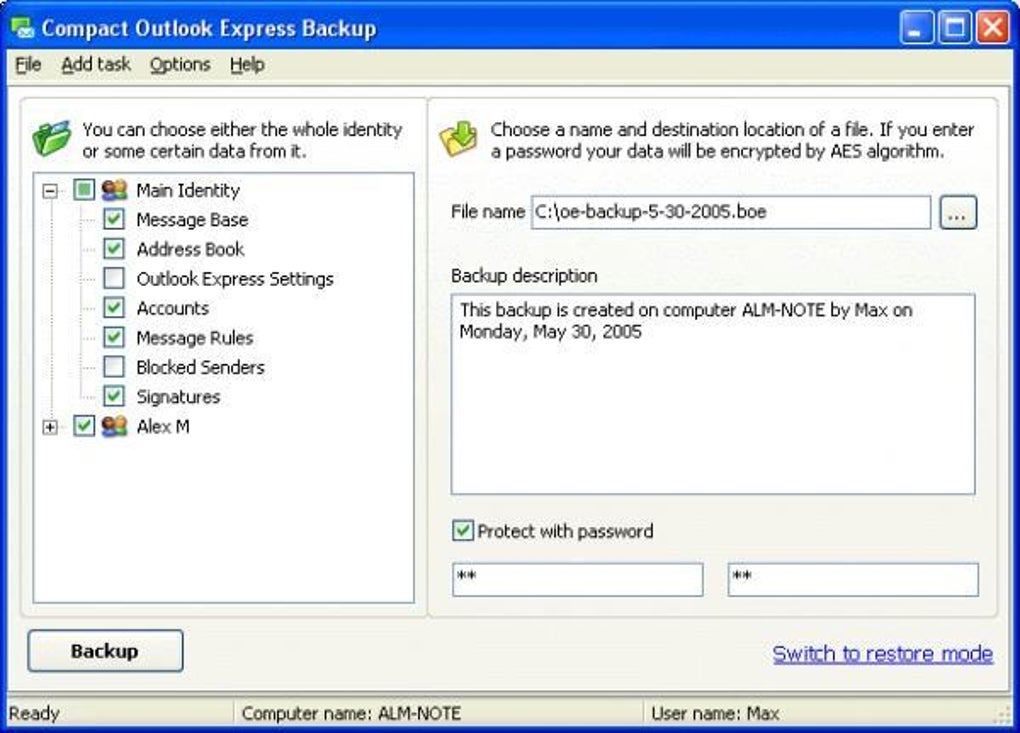
Task: Click status bar text 'User name: Max'
Action: pos(715,713)
